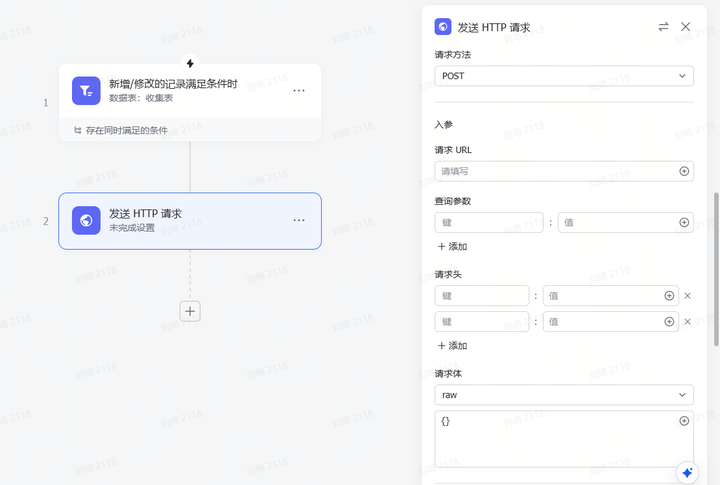This screenshot has width=720, height=485.
Task: Open more options for 发送 HTTP 请求 step
Action: [299, 220]
